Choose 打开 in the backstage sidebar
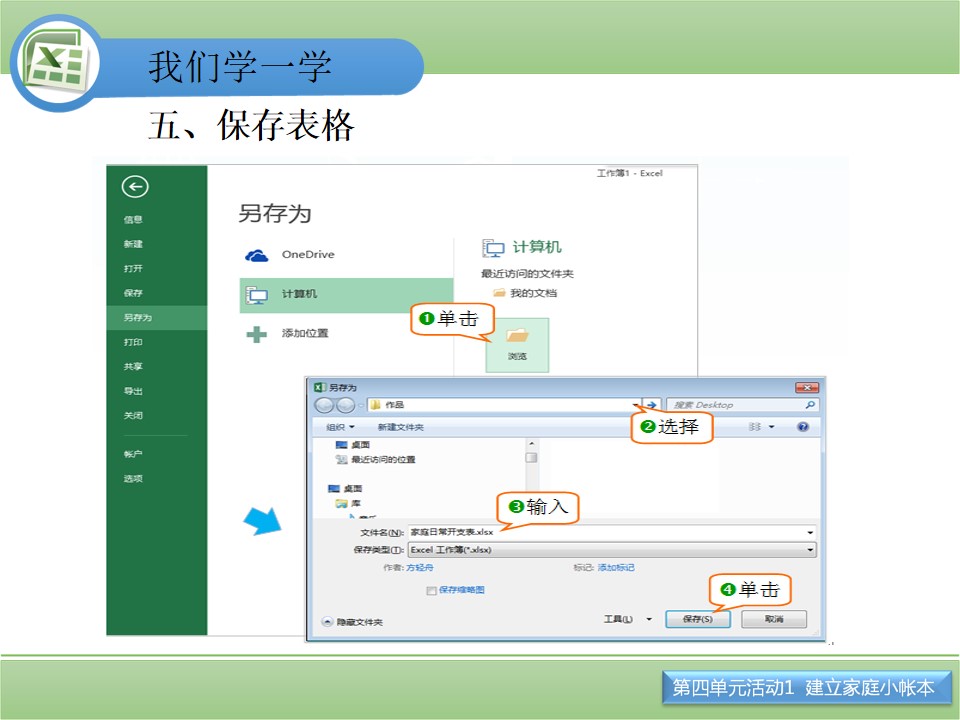The height and width of the screenshot is (720, 960). click(133, 268)
